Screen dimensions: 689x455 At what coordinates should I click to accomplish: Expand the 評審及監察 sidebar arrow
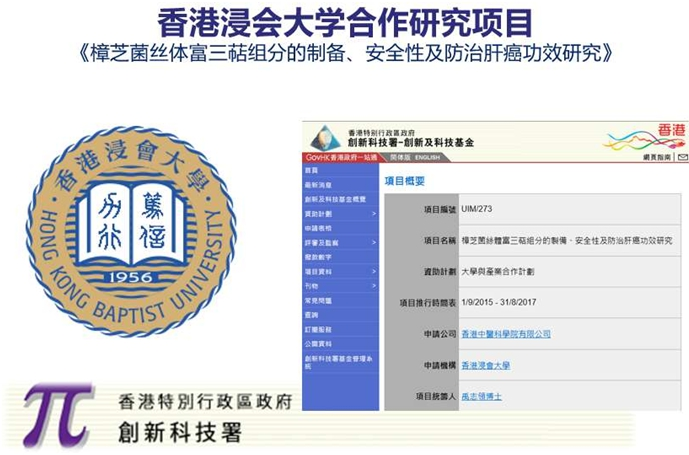tap(374, 243)
